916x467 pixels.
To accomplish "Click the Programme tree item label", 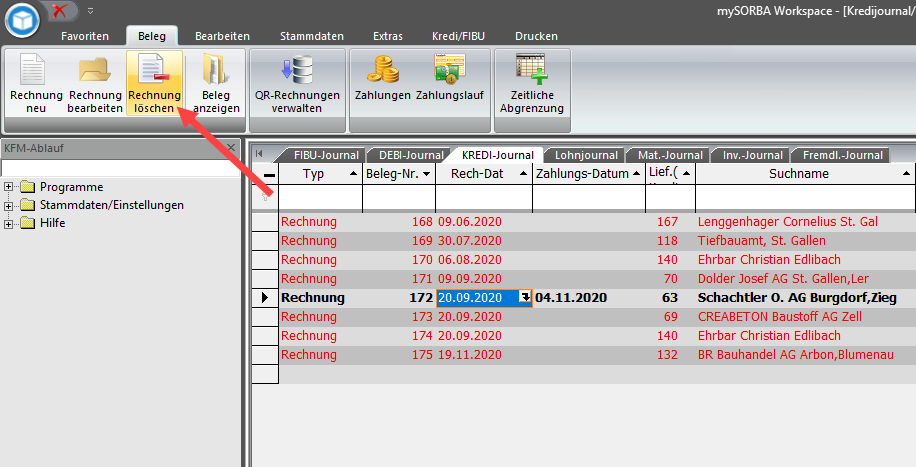I will click(71, 187).
